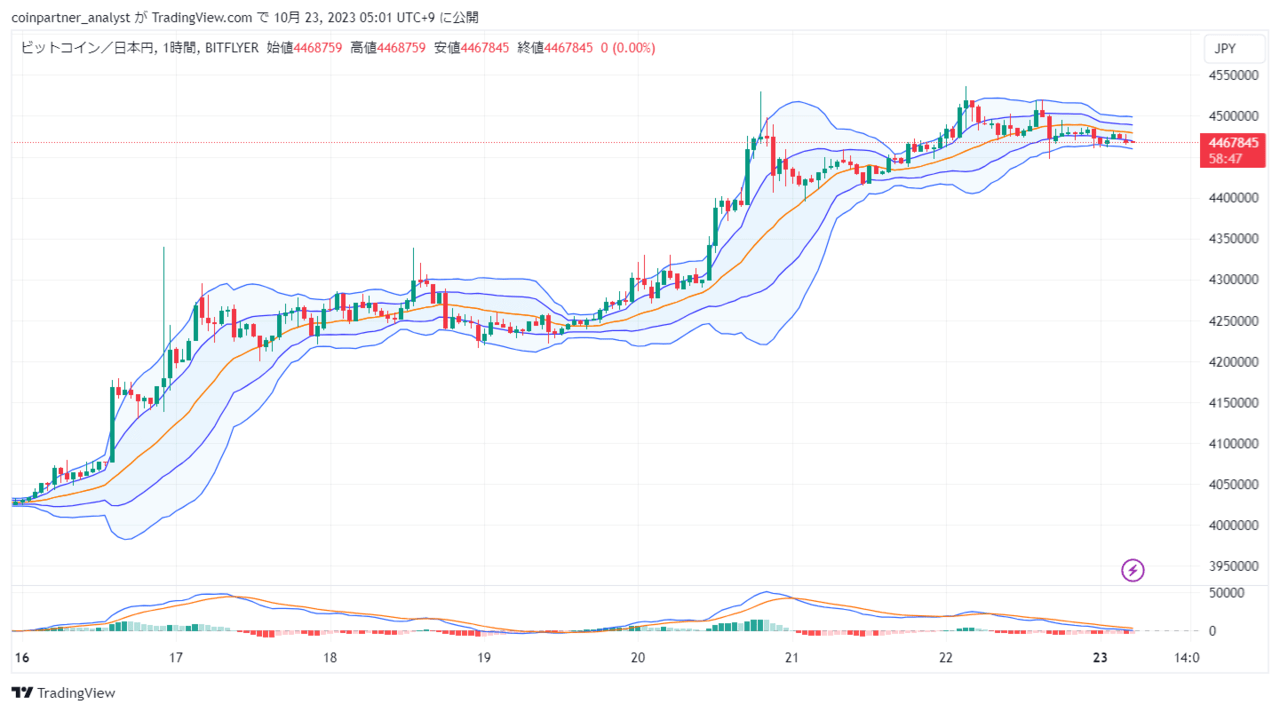Image resolution: width=1280 pixels, height=712 pixels.
Task: Click date marker 19 on time axis
Action: coord(484,658)
